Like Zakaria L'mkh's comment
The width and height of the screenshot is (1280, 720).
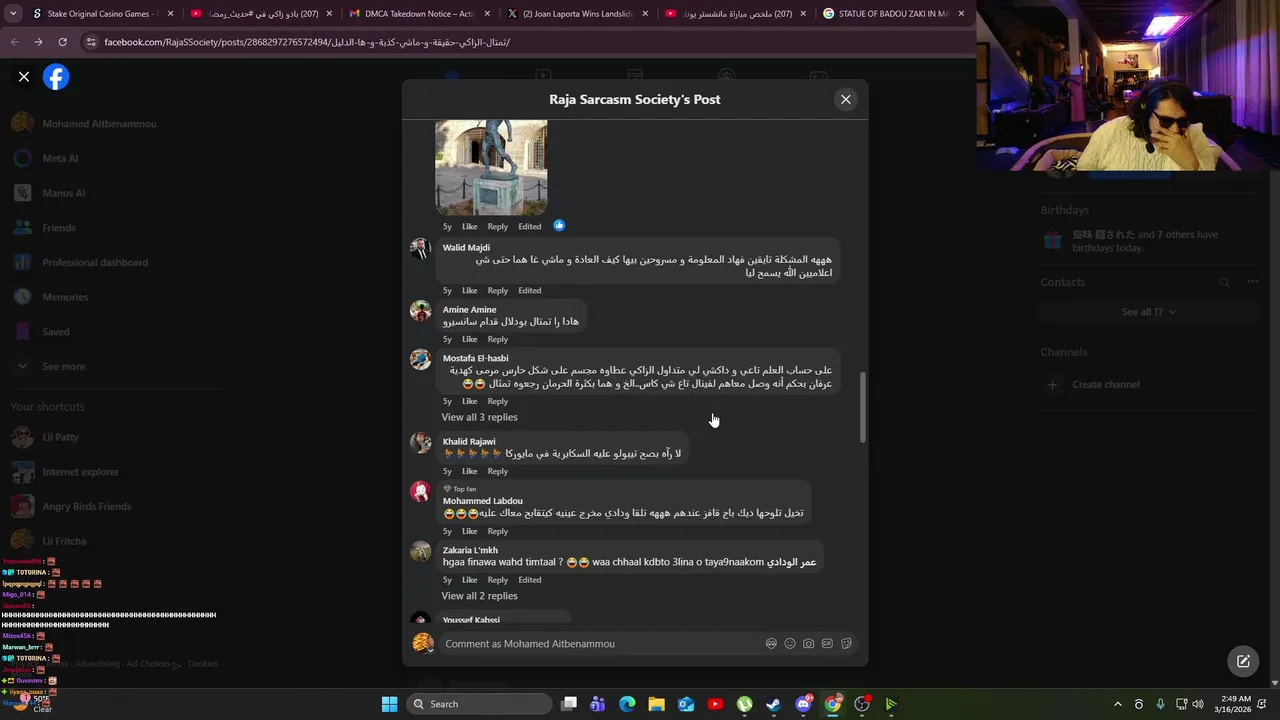469,580
